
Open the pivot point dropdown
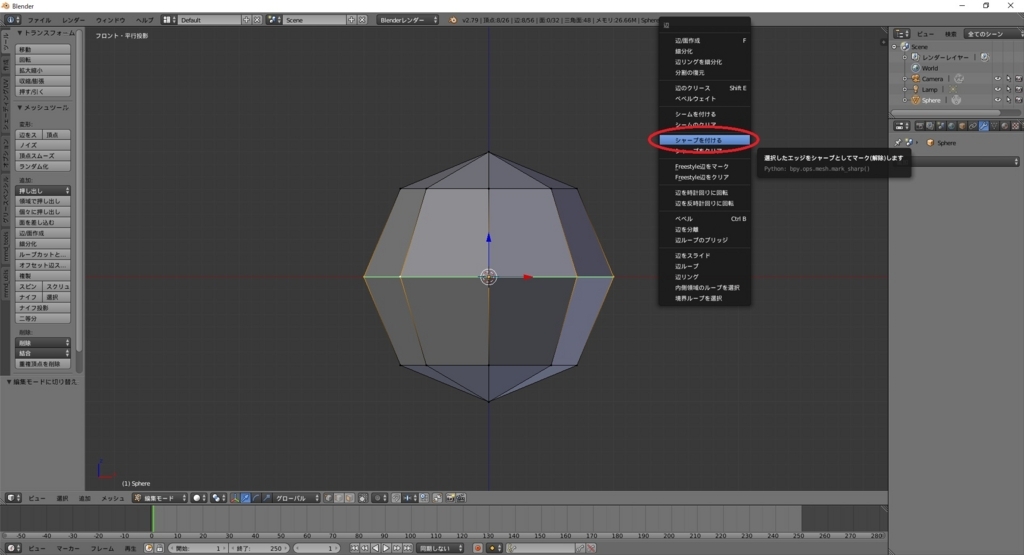pos(218,498)
